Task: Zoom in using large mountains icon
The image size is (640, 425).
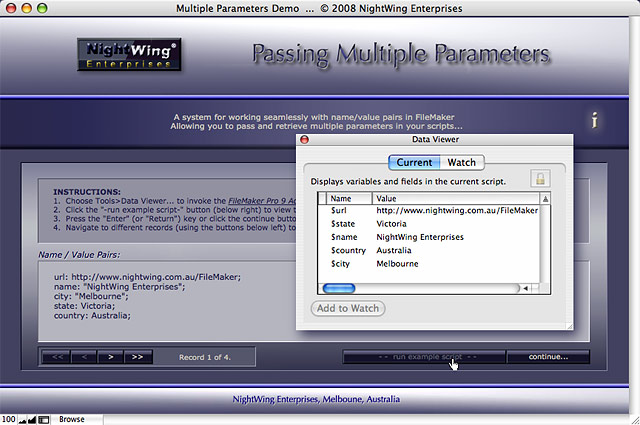Action: click(32, 420)
